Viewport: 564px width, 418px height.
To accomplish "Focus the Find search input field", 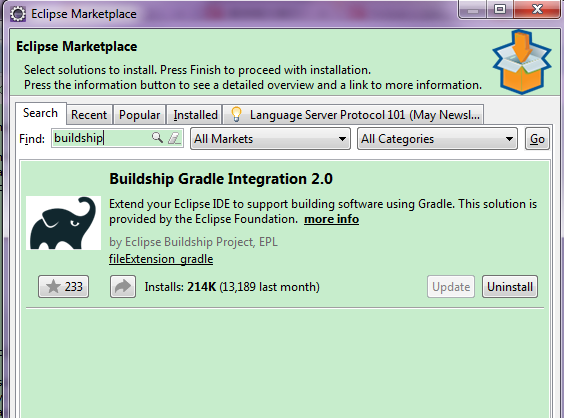I will tap(117, 138).
